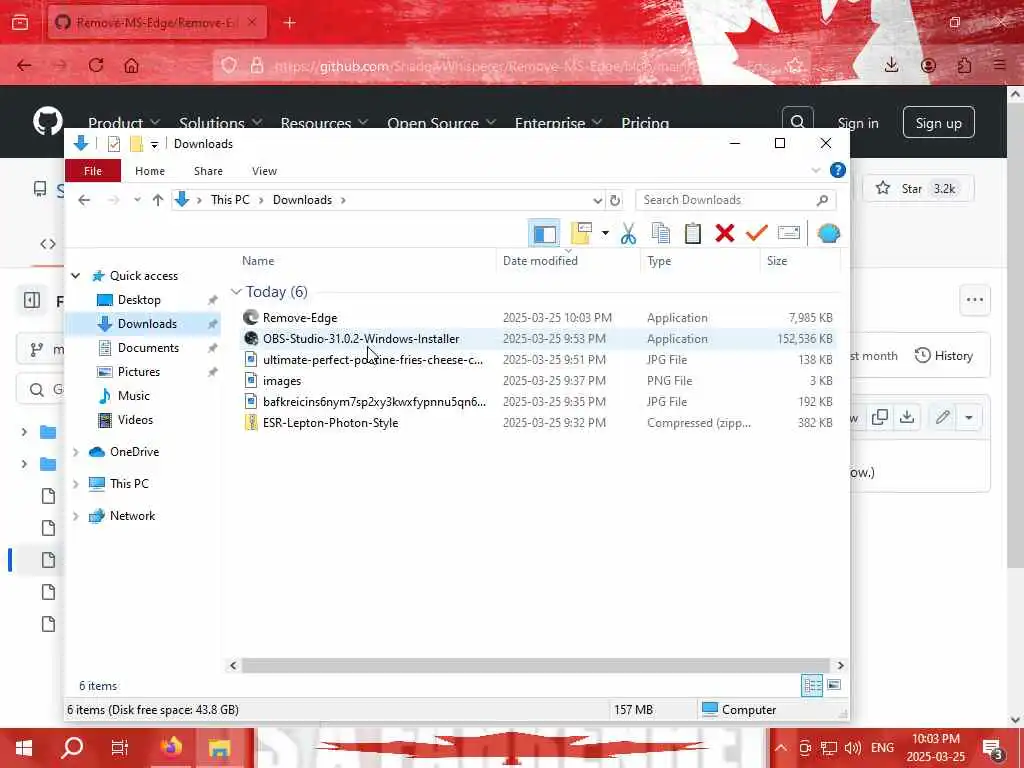Click the Paste clipboard icon
The height and width of the screenshot is (768, 1024).
(693, 233)
